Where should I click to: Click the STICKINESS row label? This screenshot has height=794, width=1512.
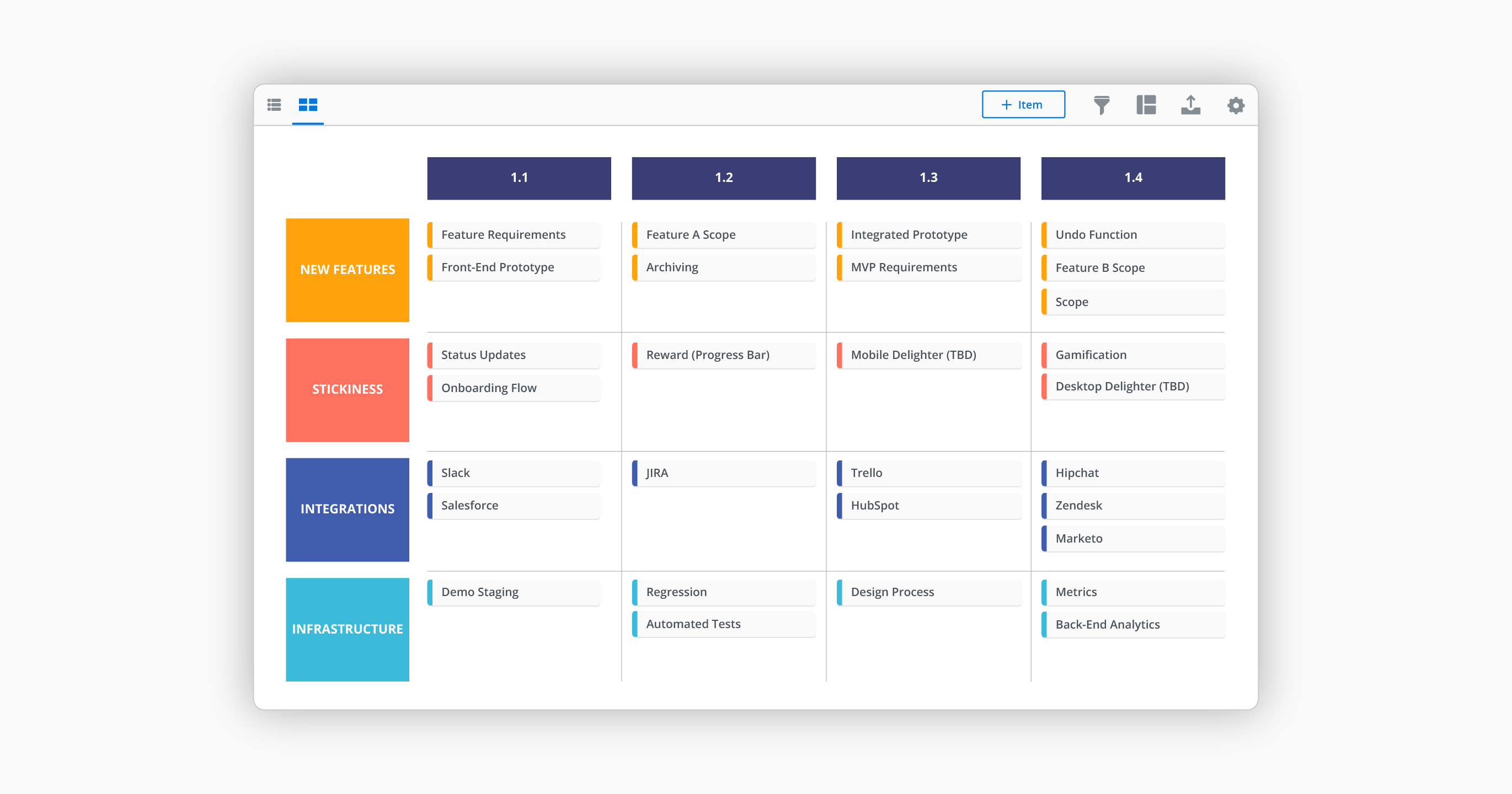(348, 390)
